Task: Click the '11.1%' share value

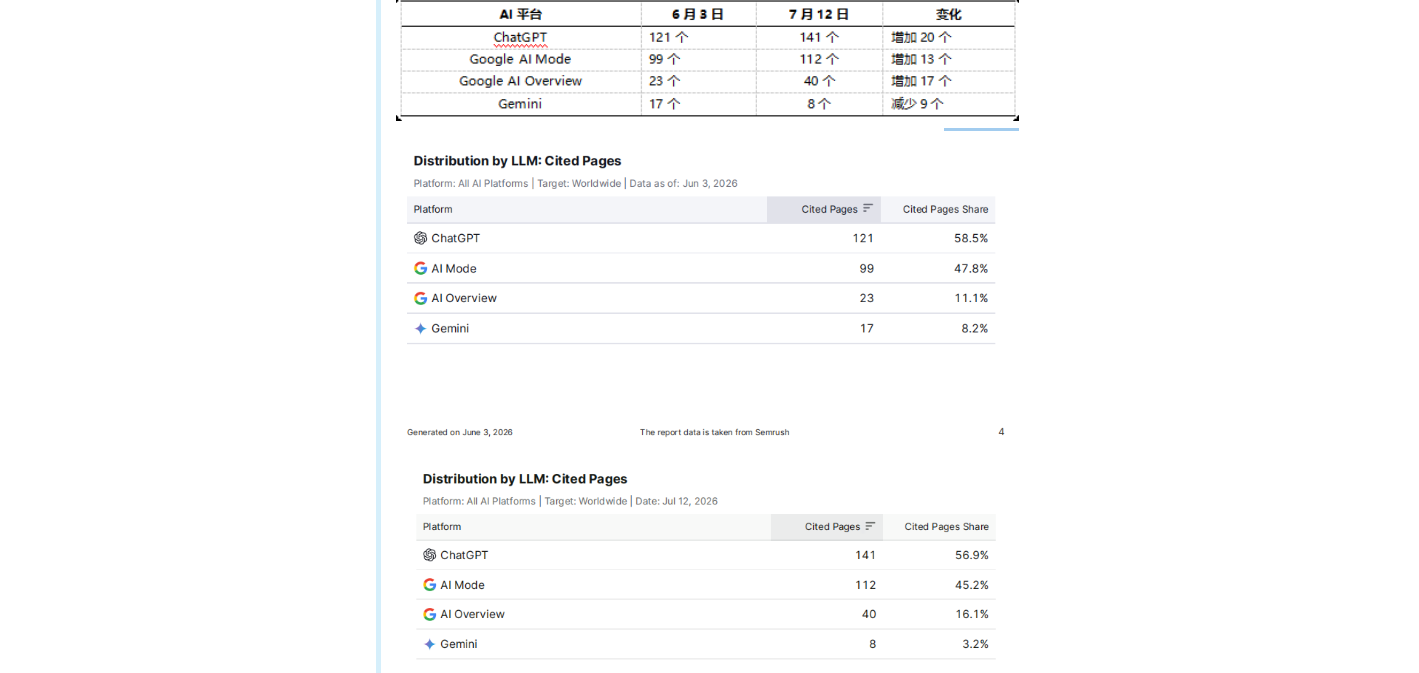Action: point(972,298)
